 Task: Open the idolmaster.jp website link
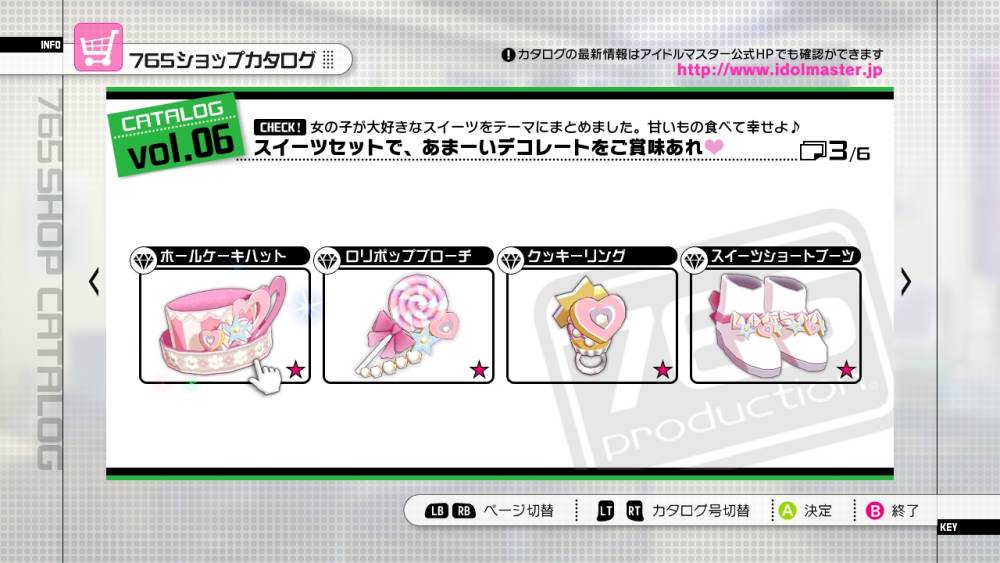click(779, 69)
